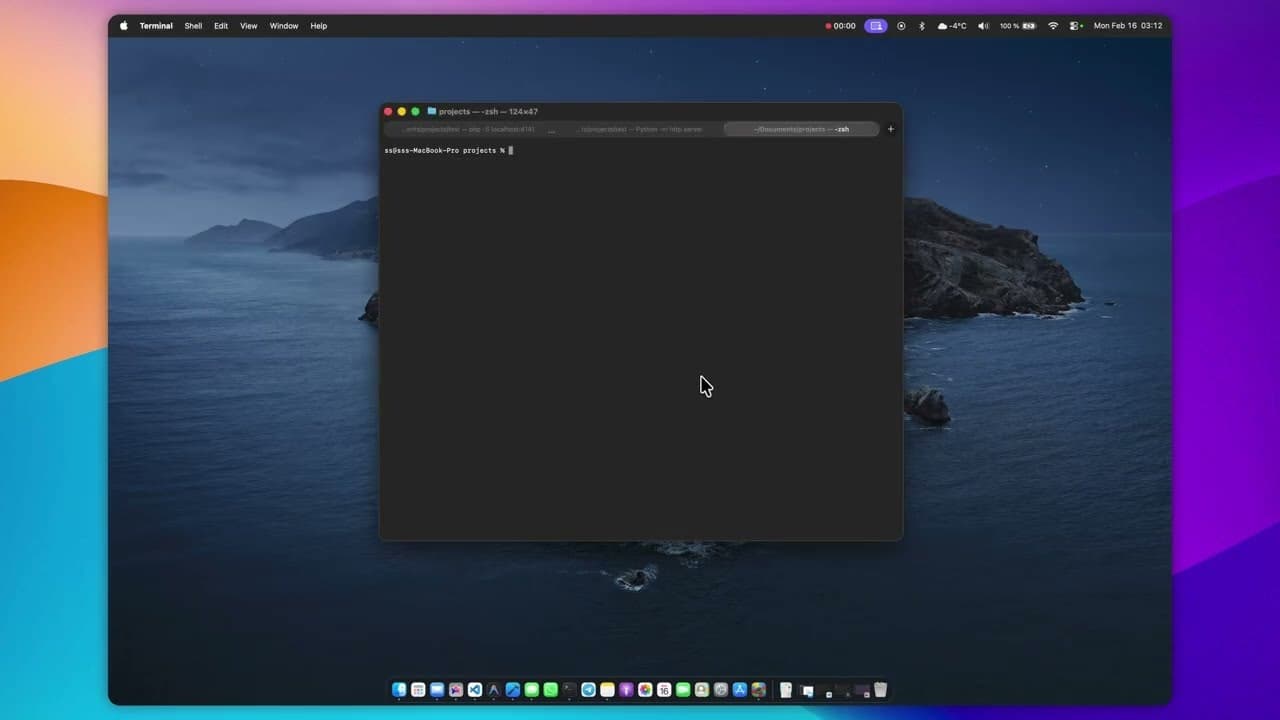Create a new tab with the plus button
Image resolution: width=1280 pixels, height=720 pixels.
coord(890,128)
